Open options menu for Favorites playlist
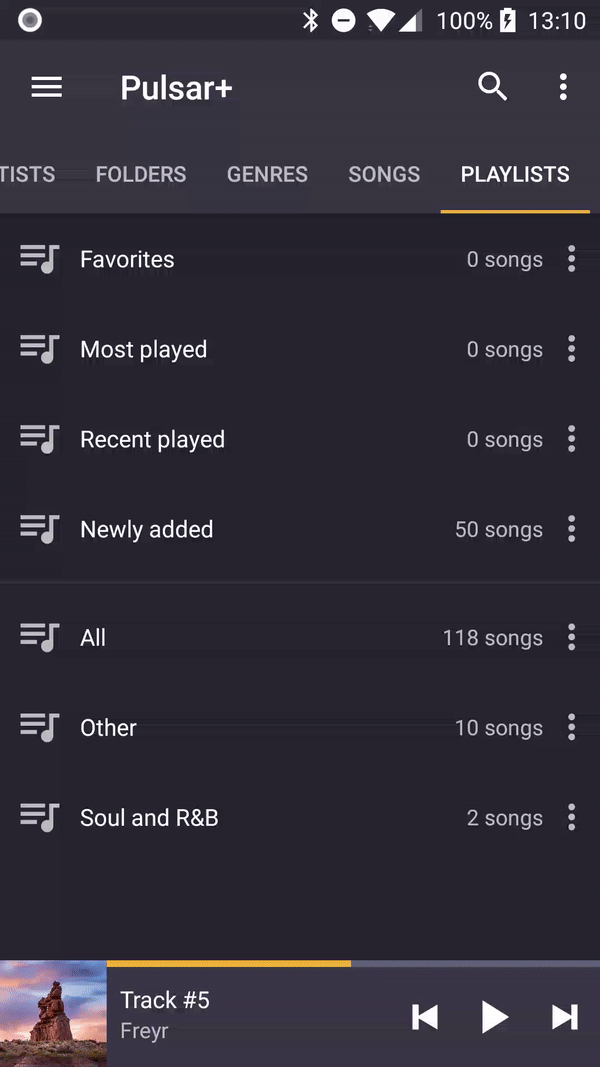600x1067 pixels. click(x=571, y=259)
